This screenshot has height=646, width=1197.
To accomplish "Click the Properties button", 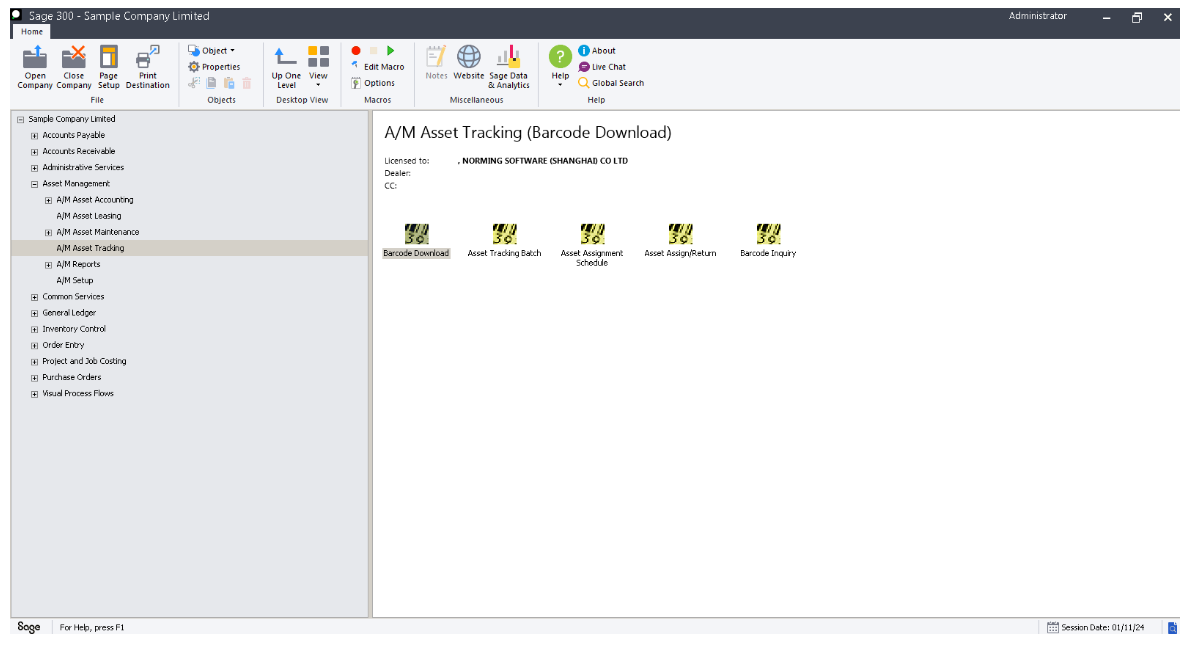I will pos(215,66).
